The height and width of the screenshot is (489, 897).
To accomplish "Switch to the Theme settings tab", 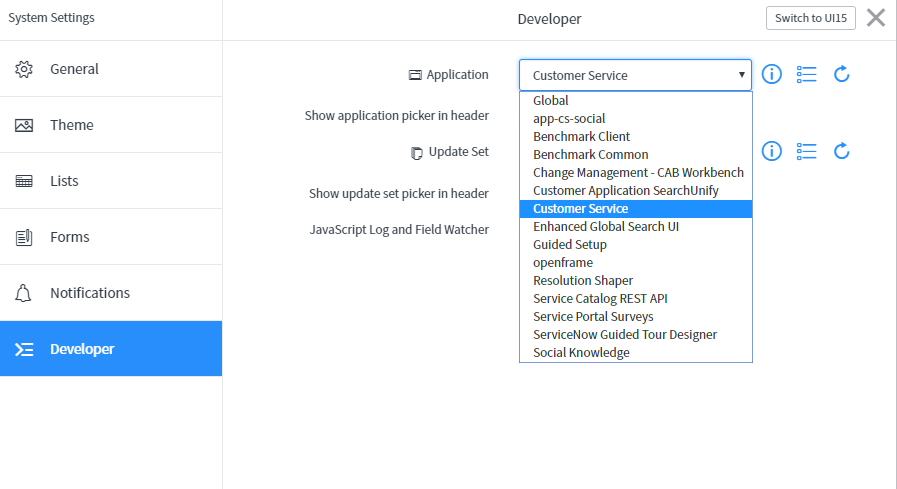I will [x=110, y=125].
